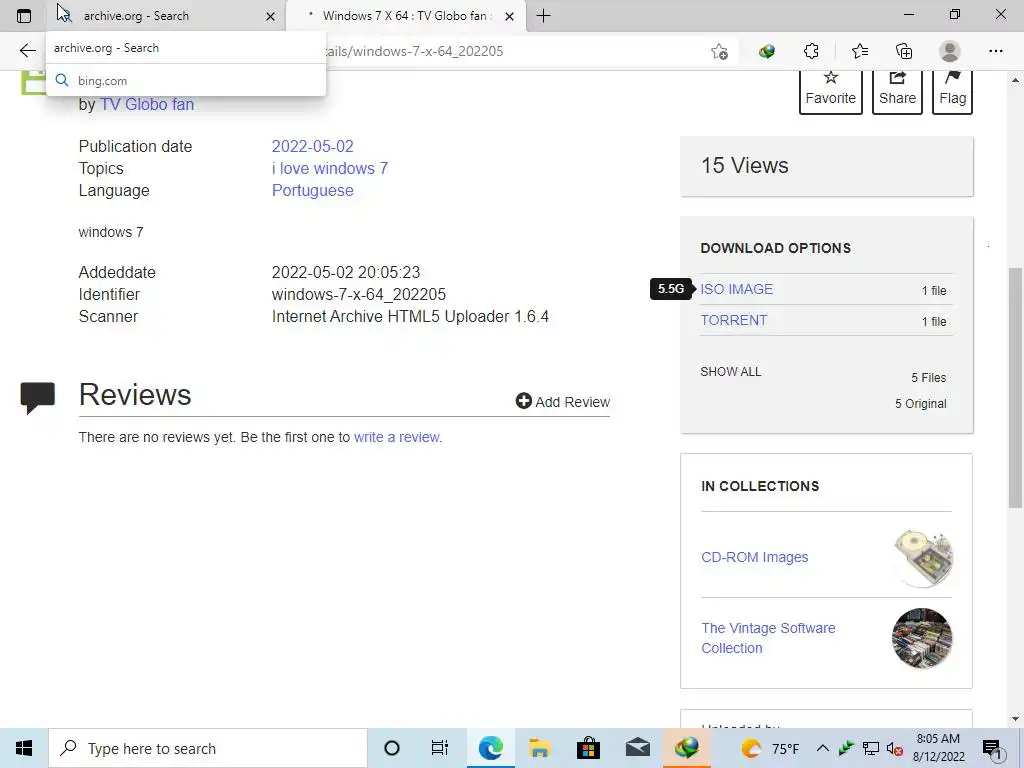Click the Share button
1024x768 pixels.
click(897, 91)
